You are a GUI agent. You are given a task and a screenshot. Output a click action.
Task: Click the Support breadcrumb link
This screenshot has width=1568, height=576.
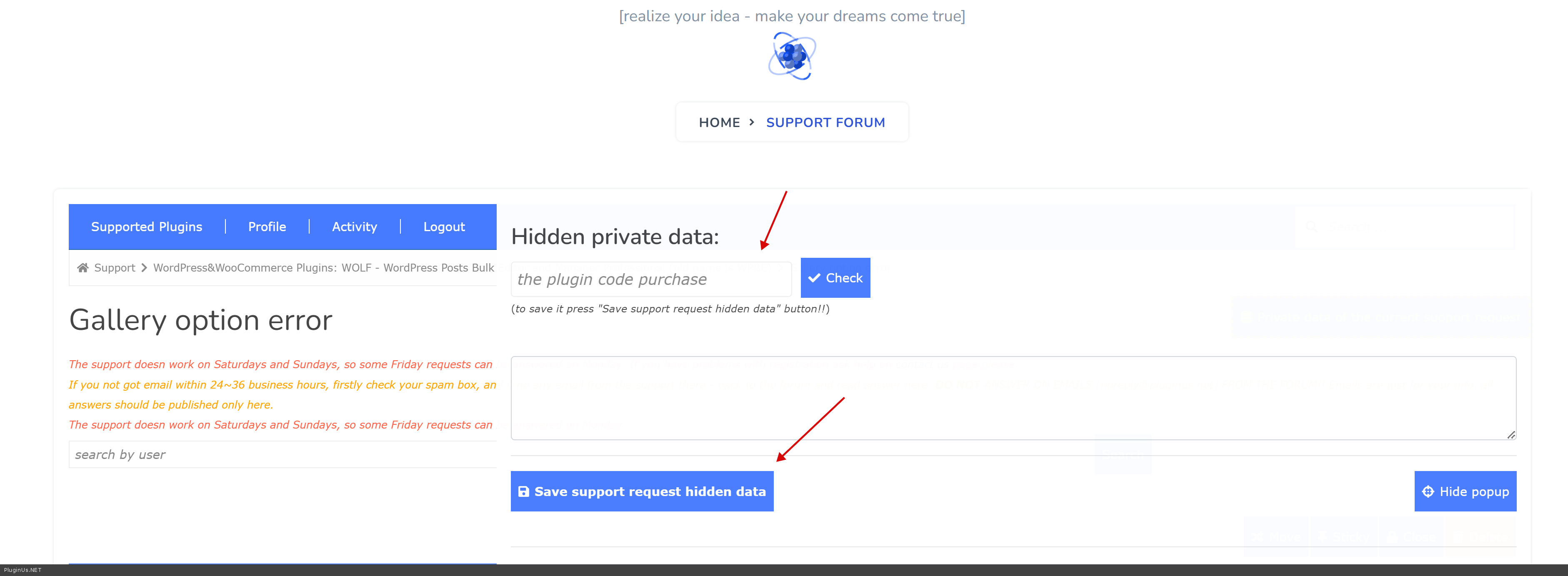coord(115,268)
